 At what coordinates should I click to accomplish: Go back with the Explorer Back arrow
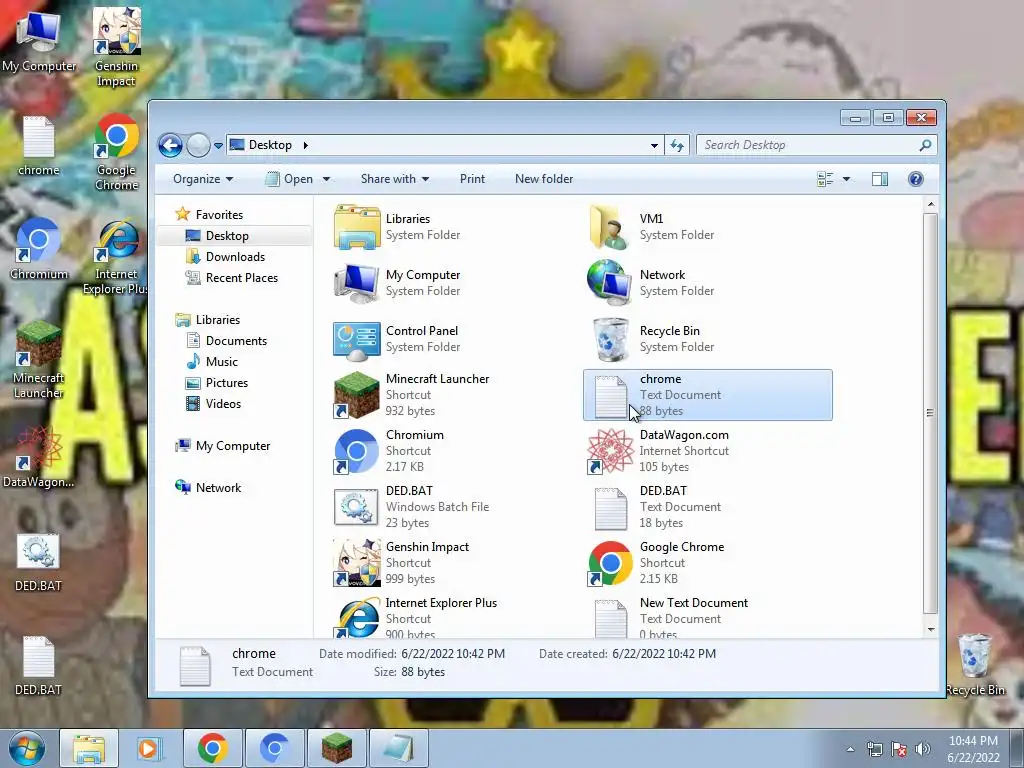[x=170, y=145]
